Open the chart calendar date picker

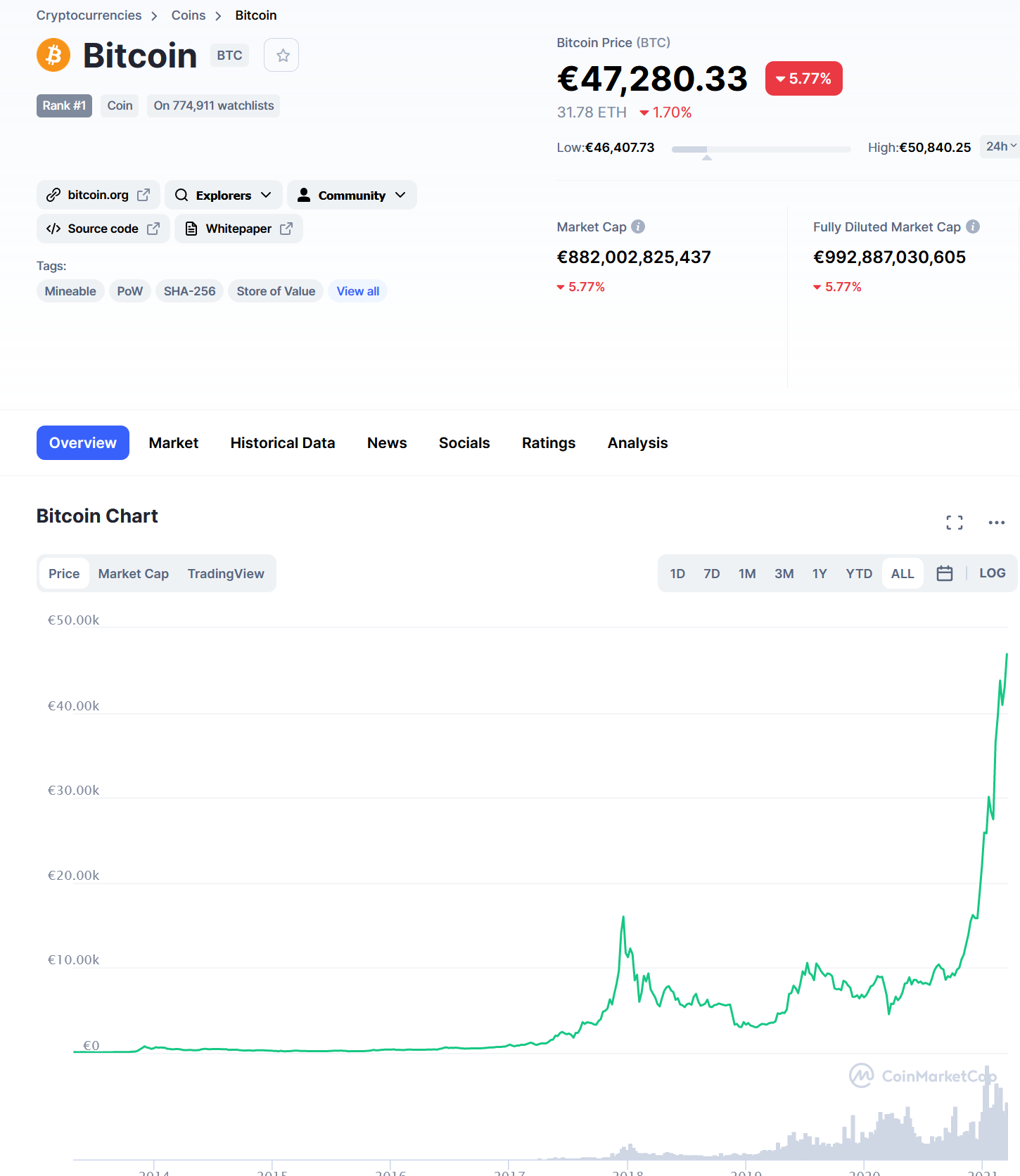[945, 573]
